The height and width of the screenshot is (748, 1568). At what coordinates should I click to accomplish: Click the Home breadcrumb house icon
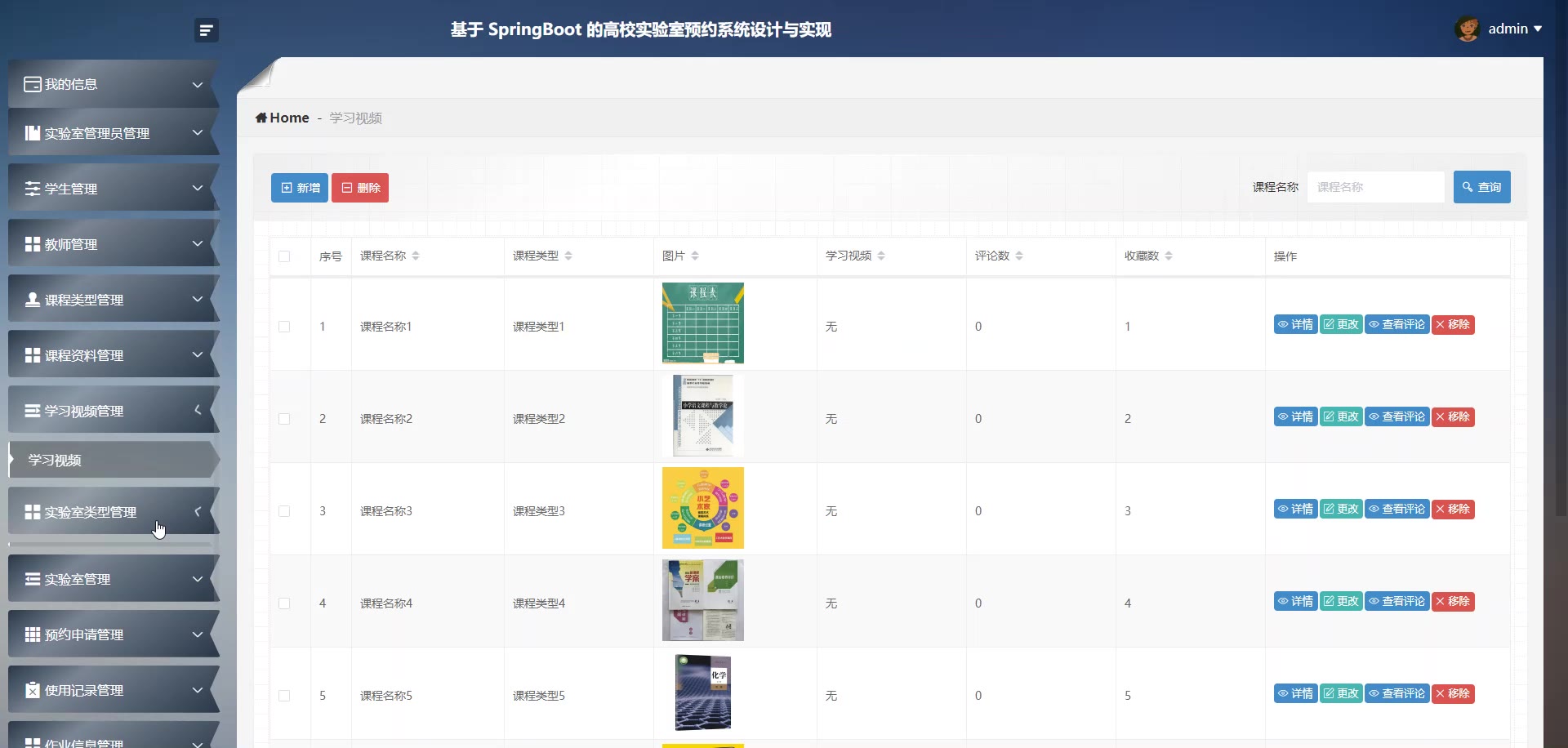click(261, 118)
